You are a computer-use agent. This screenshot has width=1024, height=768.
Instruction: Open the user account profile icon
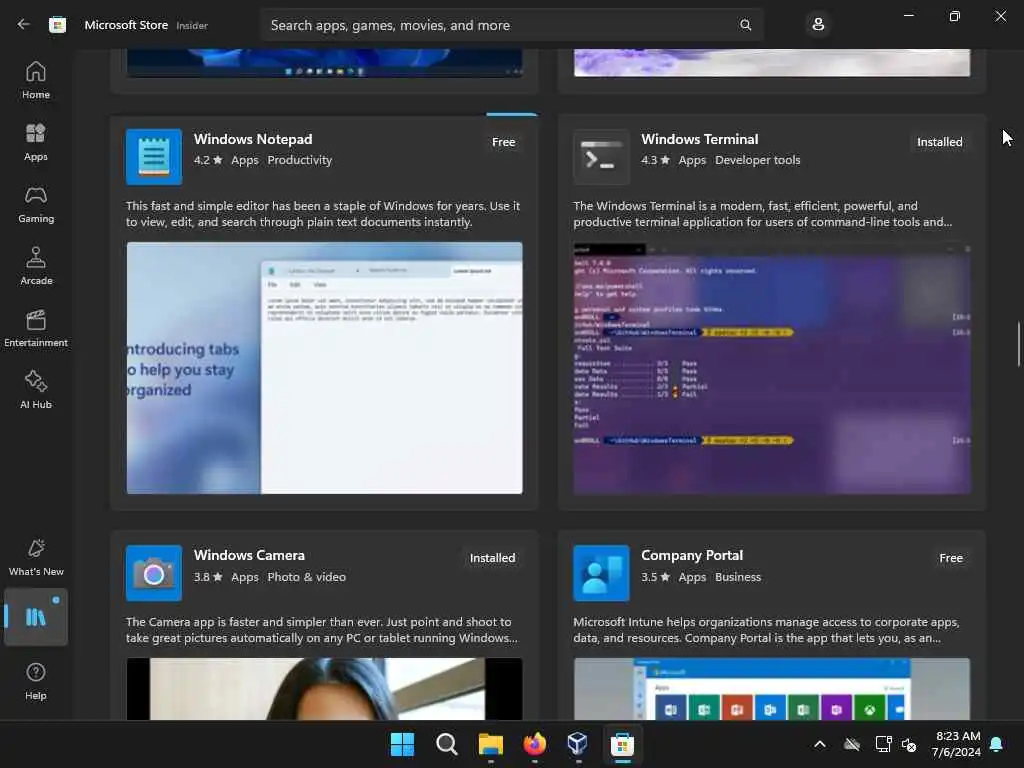[818, 25]
